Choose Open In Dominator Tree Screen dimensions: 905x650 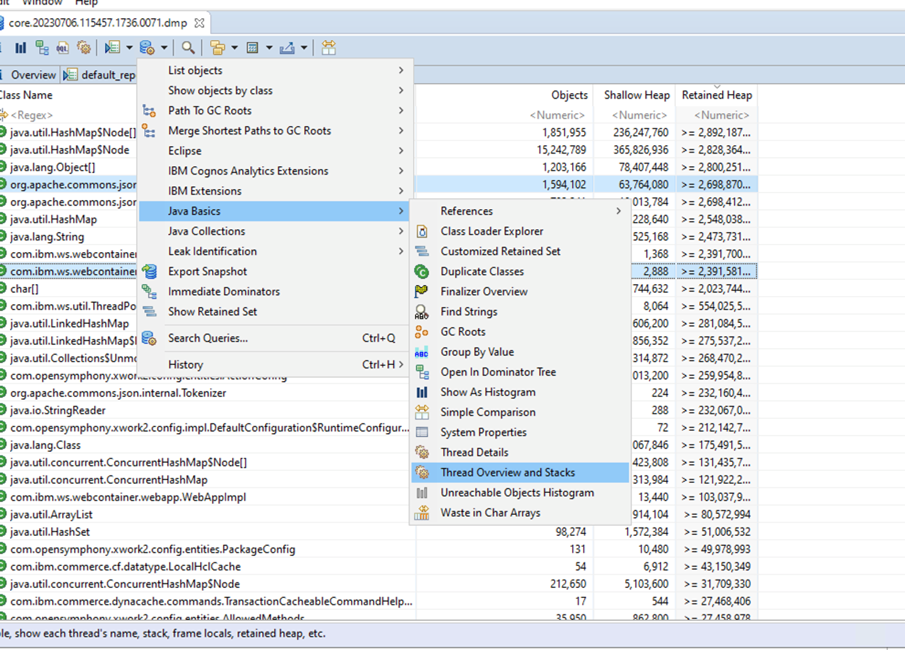click(497, 372)
